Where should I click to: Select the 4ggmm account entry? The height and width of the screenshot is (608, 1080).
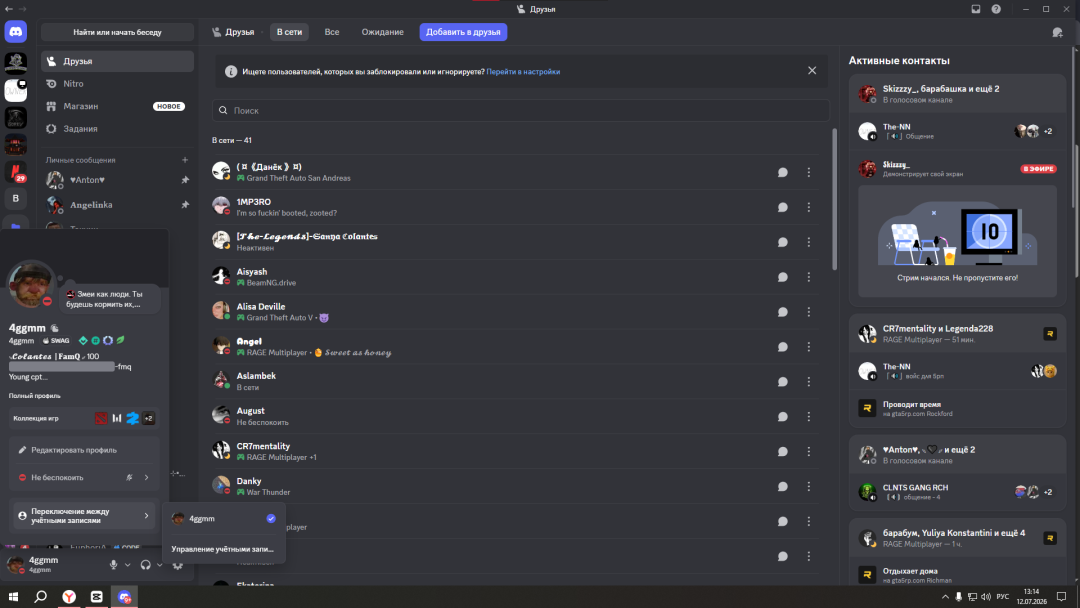click(x=224, y=518)
